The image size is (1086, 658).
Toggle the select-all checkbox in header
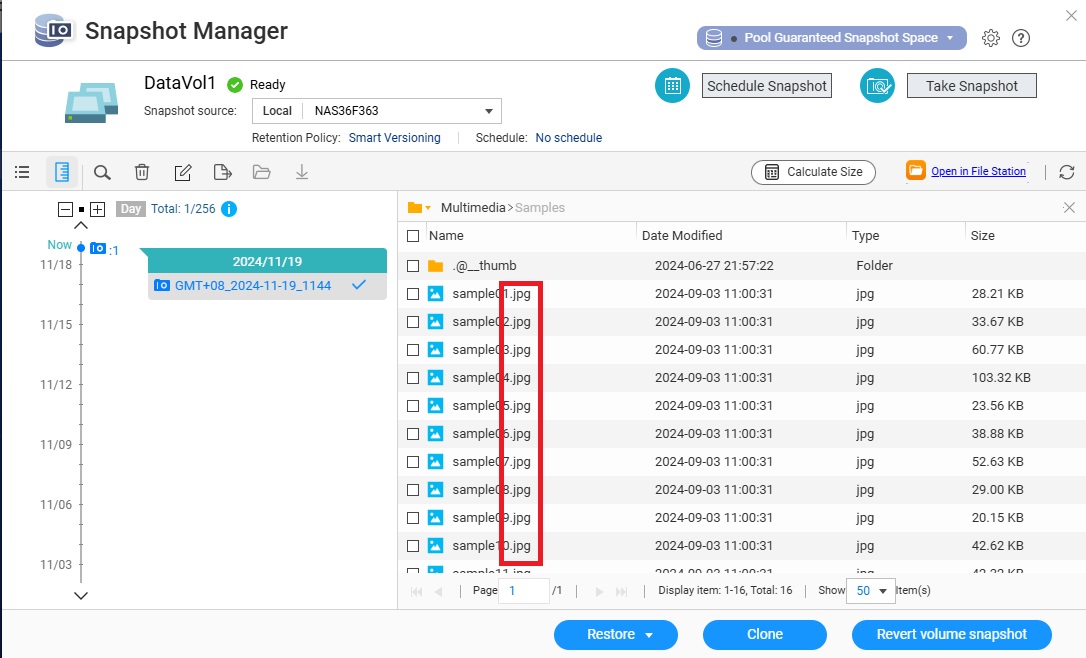coord(413,236)
